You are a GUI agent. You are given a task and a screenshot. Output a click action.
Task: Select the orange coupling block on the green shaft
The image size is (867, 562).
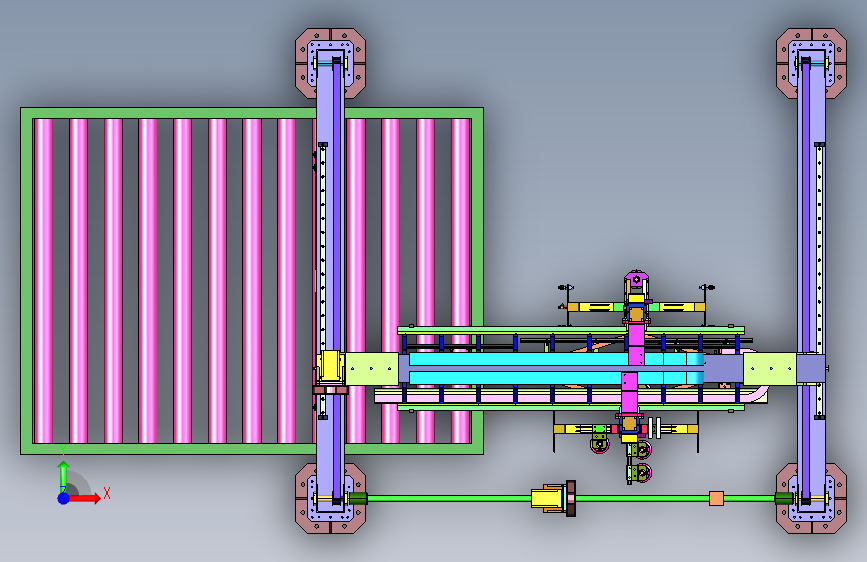(x=716, y=498)
